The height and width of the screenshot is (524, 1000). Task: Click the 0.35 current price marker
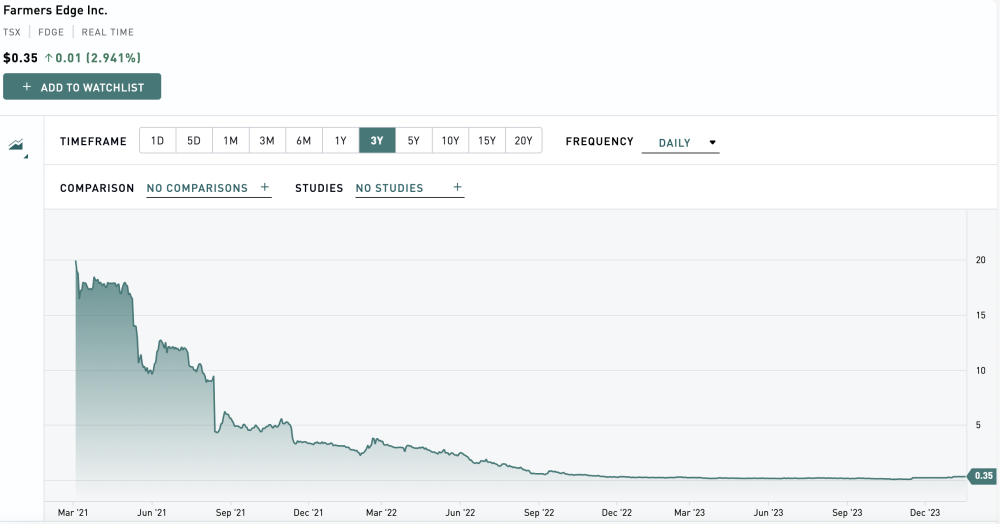pos(982,476)
